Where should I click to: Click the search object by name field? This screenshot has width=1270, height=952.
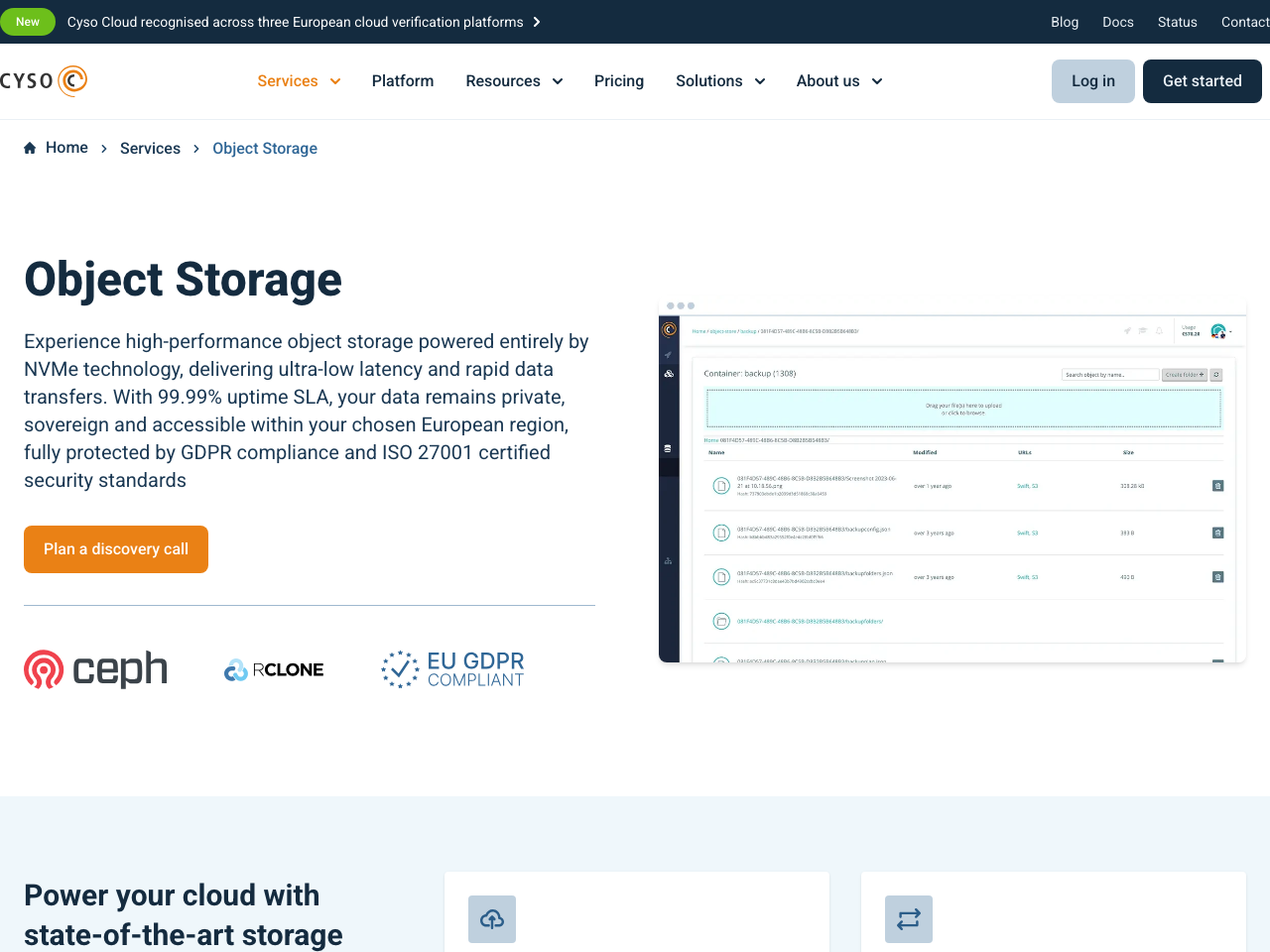(x=1110, y=375)
